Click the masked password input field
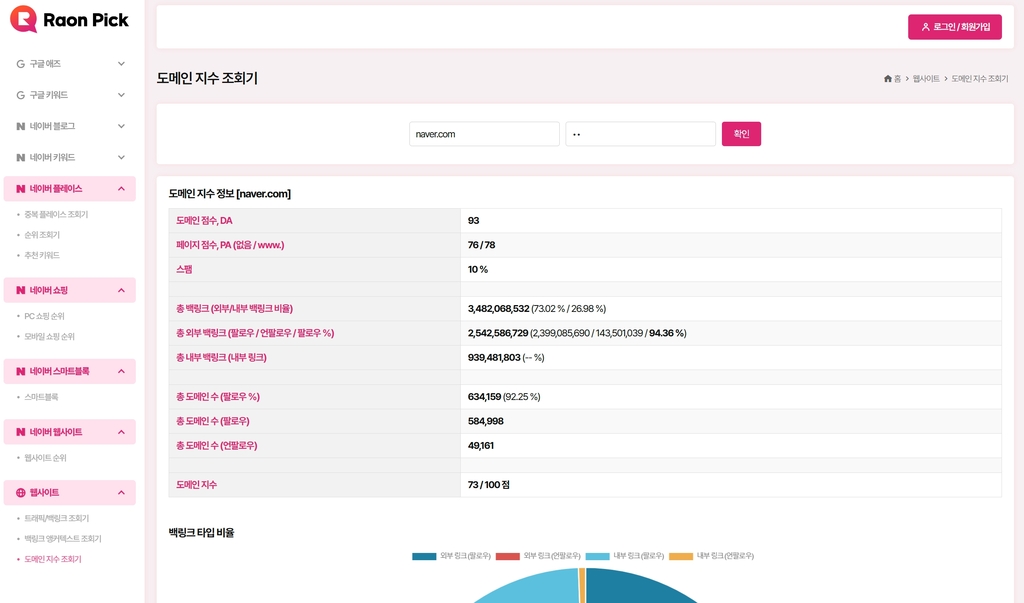Image resolution: width=1024 pixels, height=603 pixels. [x=640, y=134]
